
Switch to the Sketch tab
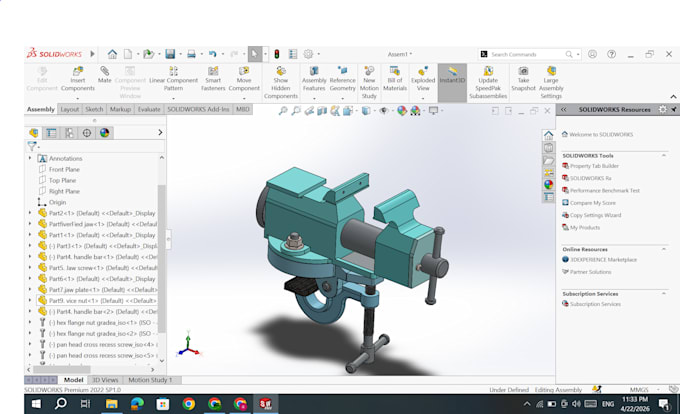pos(94,109)
